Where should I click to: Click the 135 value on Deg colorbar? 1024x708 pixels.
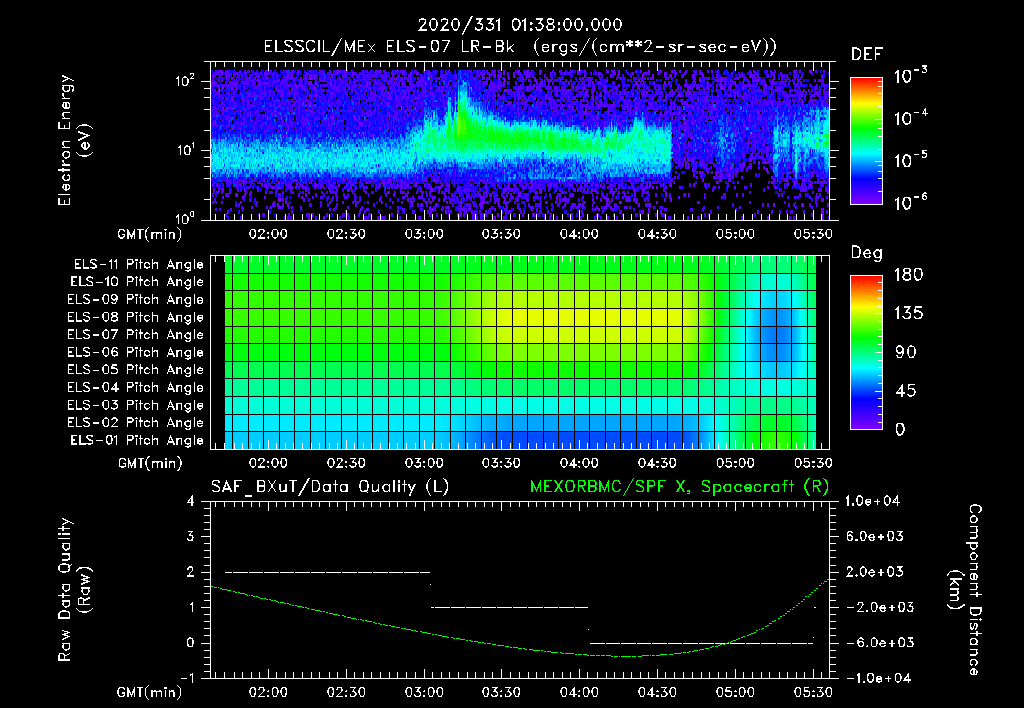click(908, 314)
